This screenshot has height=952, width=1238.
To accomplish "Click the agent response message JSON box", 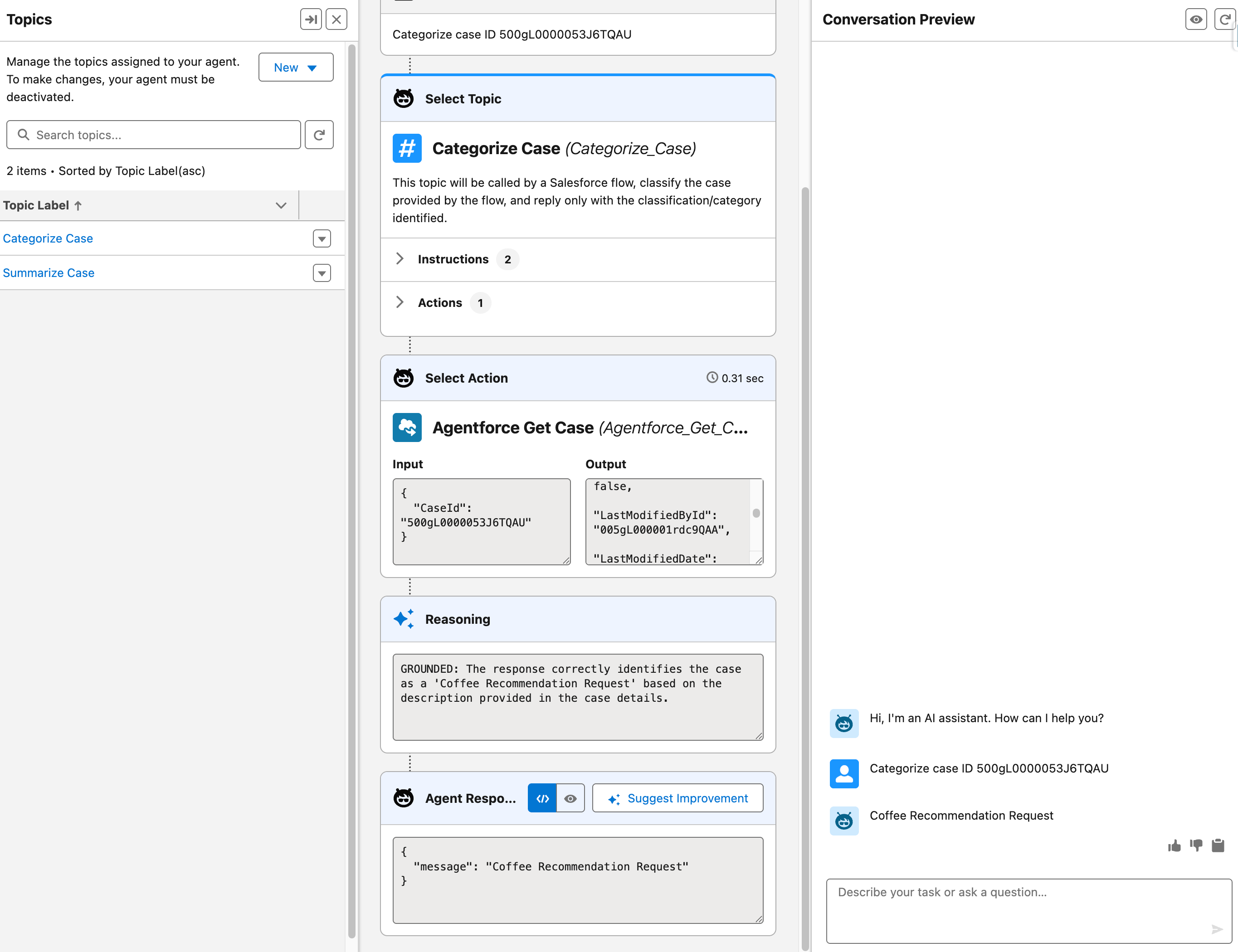I will (578, 880).
